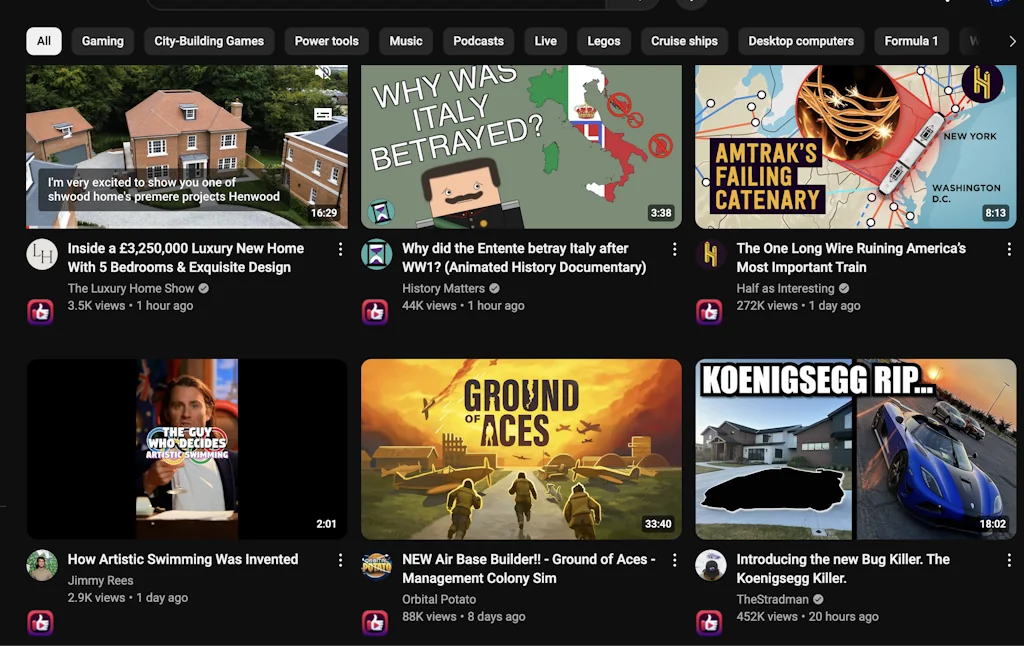Go to TheStradman channel name

(x=773, y=599)
